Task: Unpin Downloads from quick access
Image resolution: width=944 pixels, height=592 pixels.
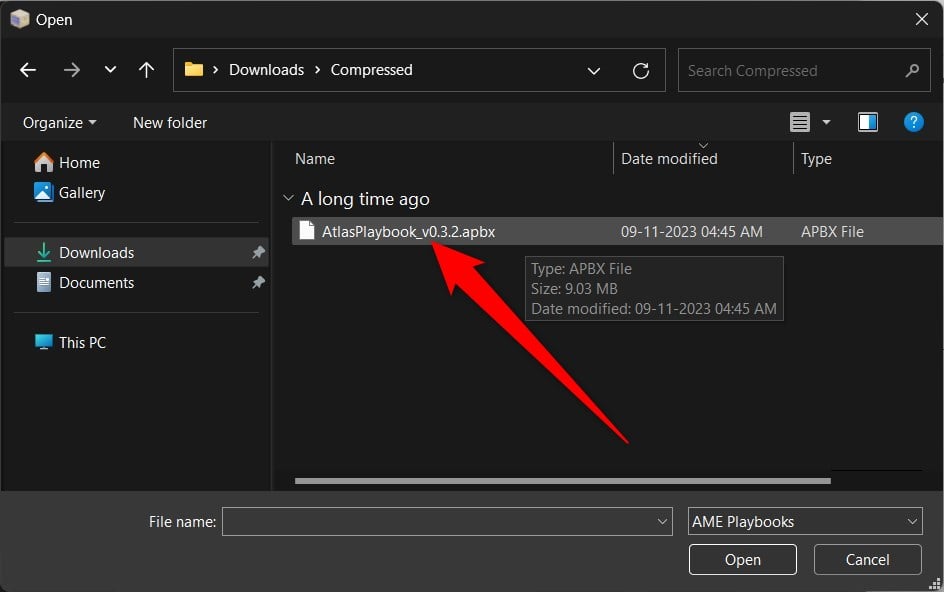Action: pos(258,252)
